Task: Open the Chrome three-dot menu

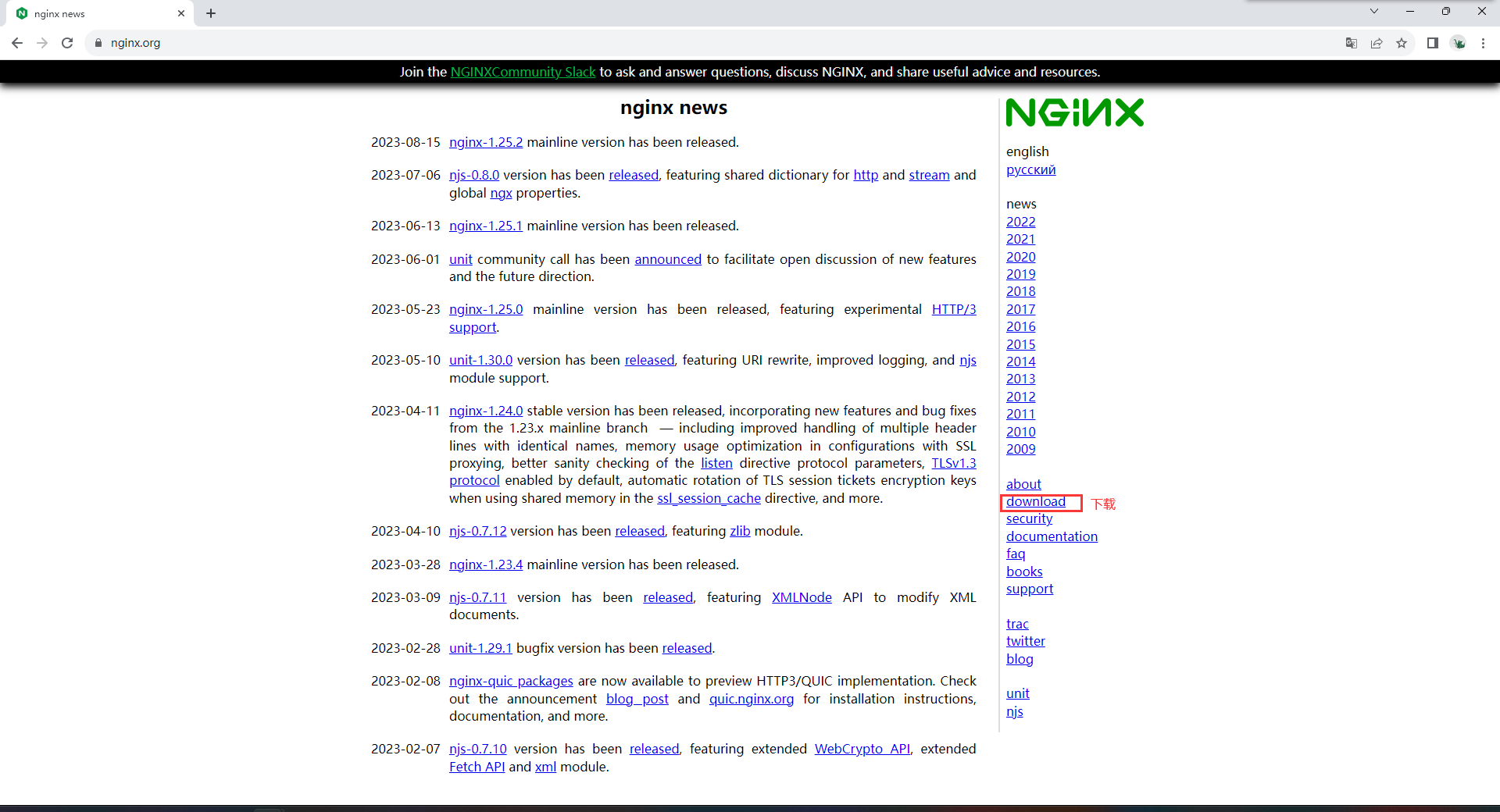Action: pyautogui.click(x=1483, y=43)
